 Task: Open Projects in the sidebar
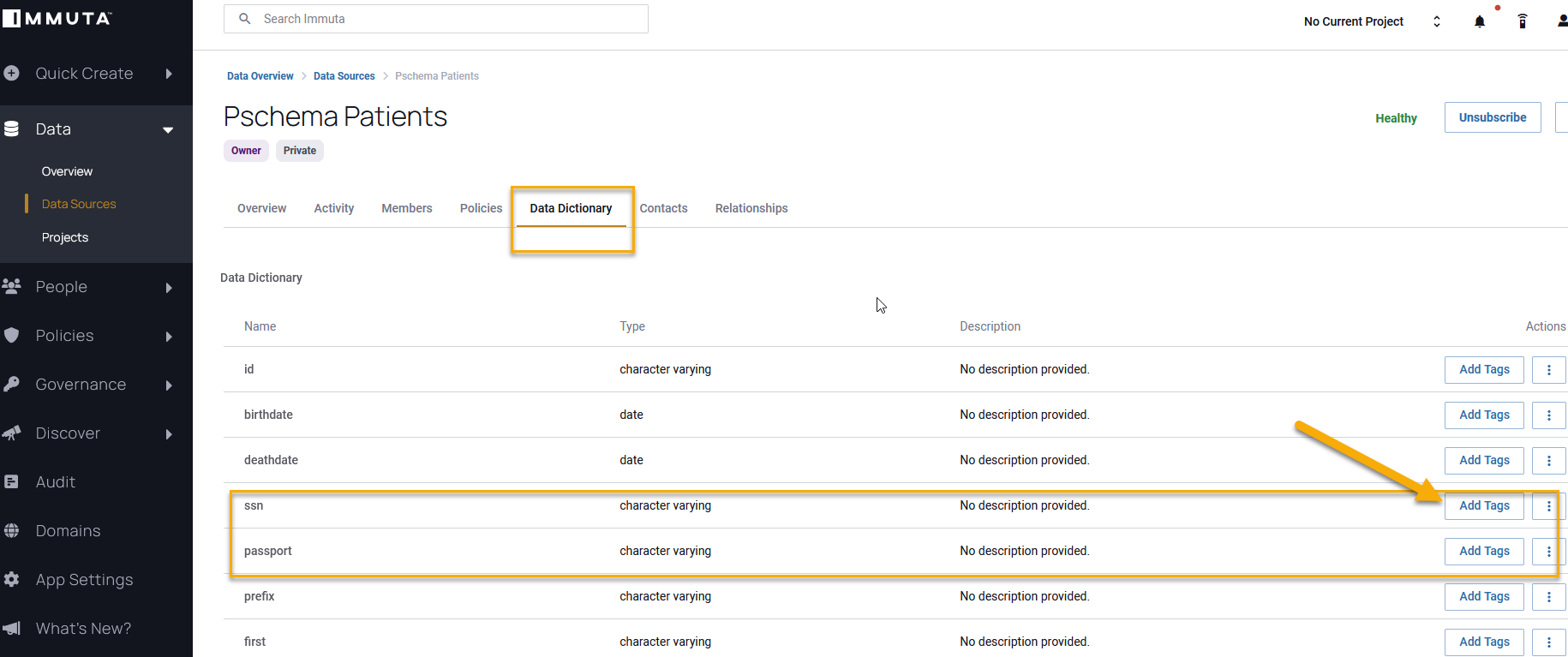pos(65,237)
